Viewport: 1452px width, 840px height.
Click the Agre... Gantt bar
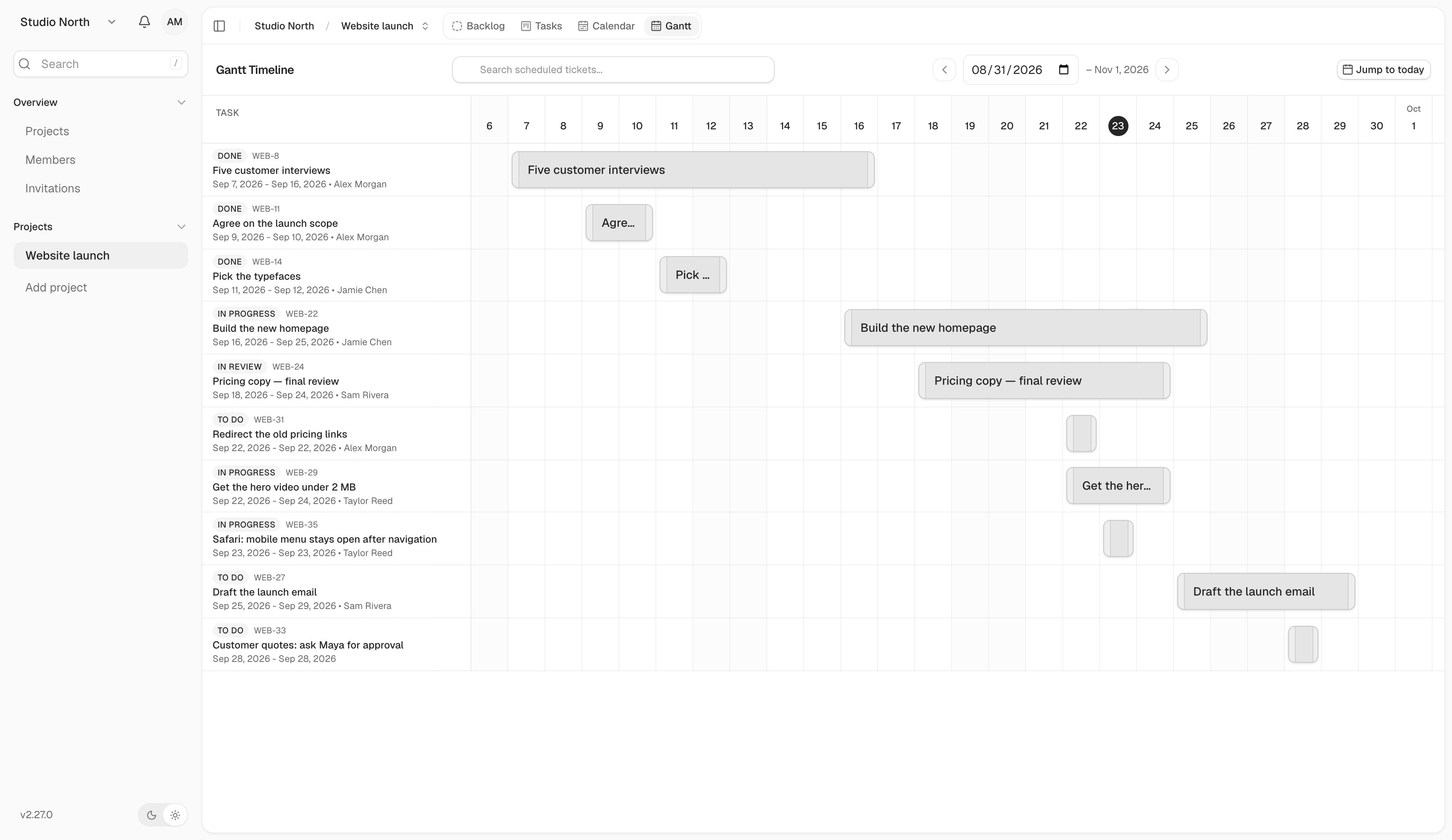pyautogui.click(x=619, y=222)
